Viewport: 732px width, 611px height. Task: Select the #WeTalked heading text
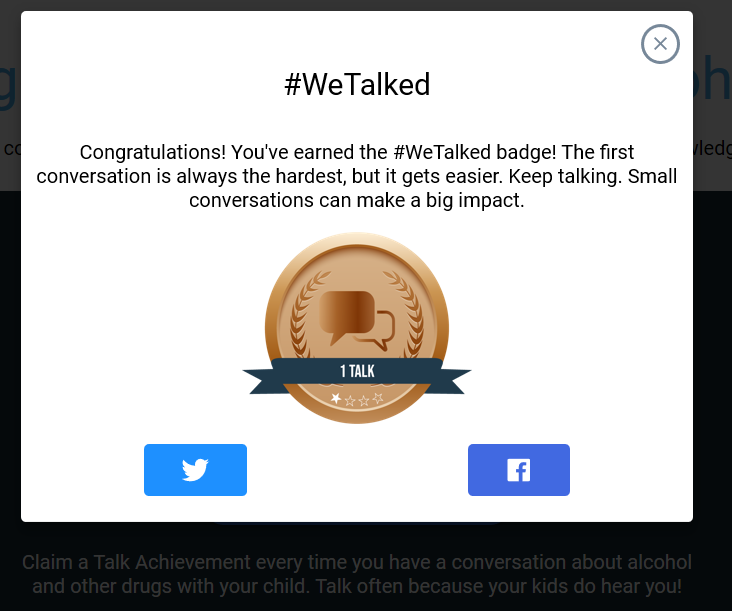pos(357,85)
